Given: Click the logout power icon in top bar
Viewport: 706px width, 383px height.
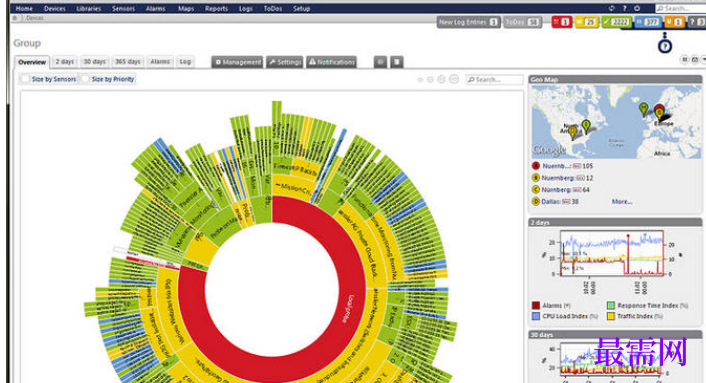Looking at the screenshot, I should [637, 8].
